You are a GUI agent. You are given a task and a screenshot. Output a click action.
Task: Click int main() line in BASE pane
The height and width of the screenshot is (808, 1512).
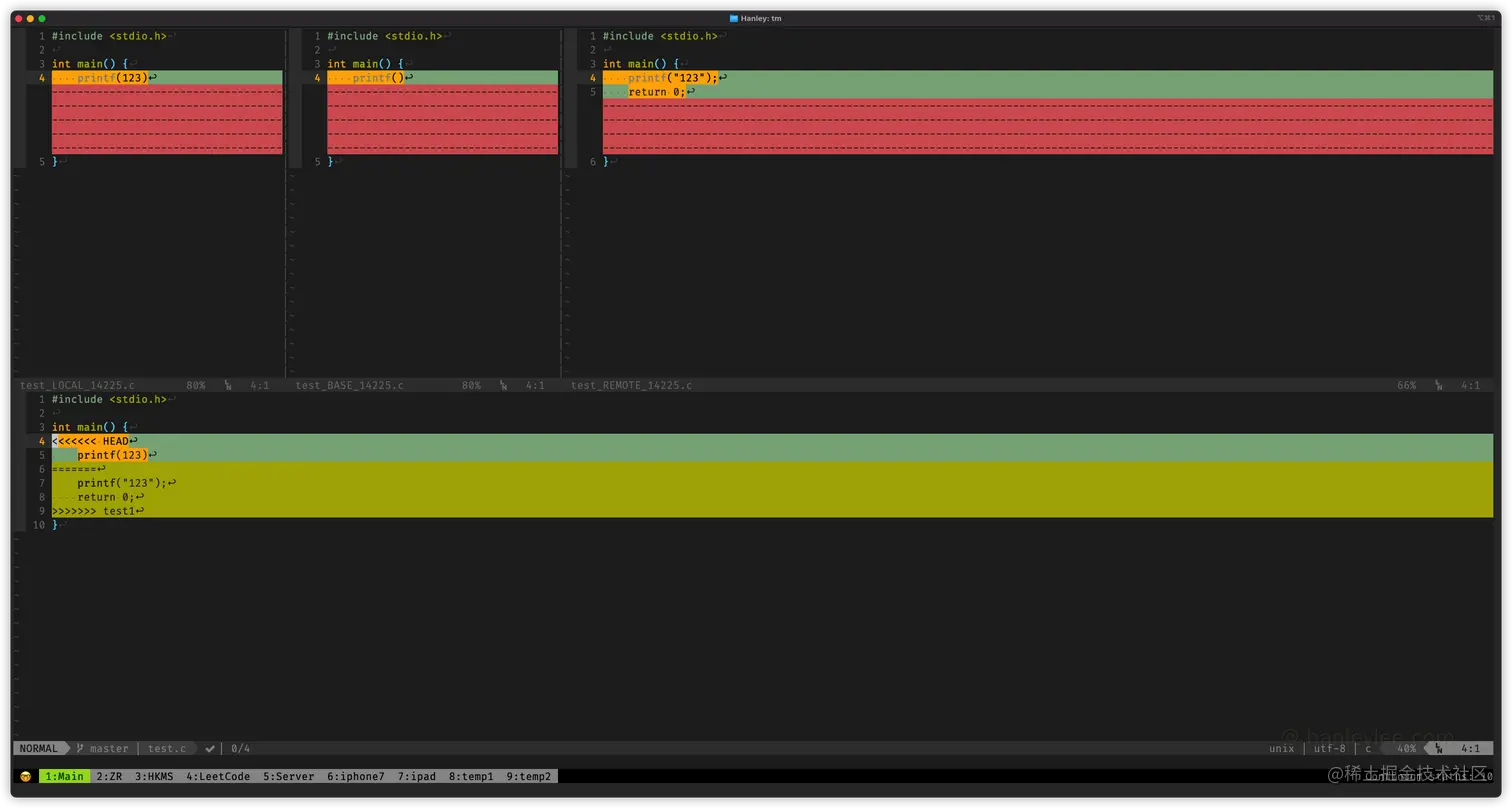[365, 64]
